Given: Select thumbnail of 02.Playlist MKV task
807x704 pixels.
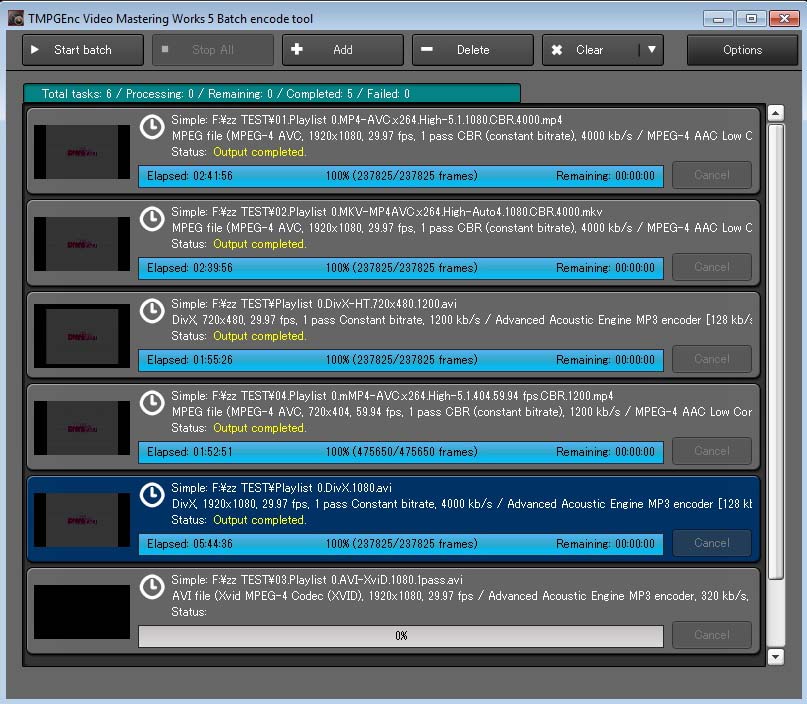Looking at the screenshot, I should (x=82, y=244).
